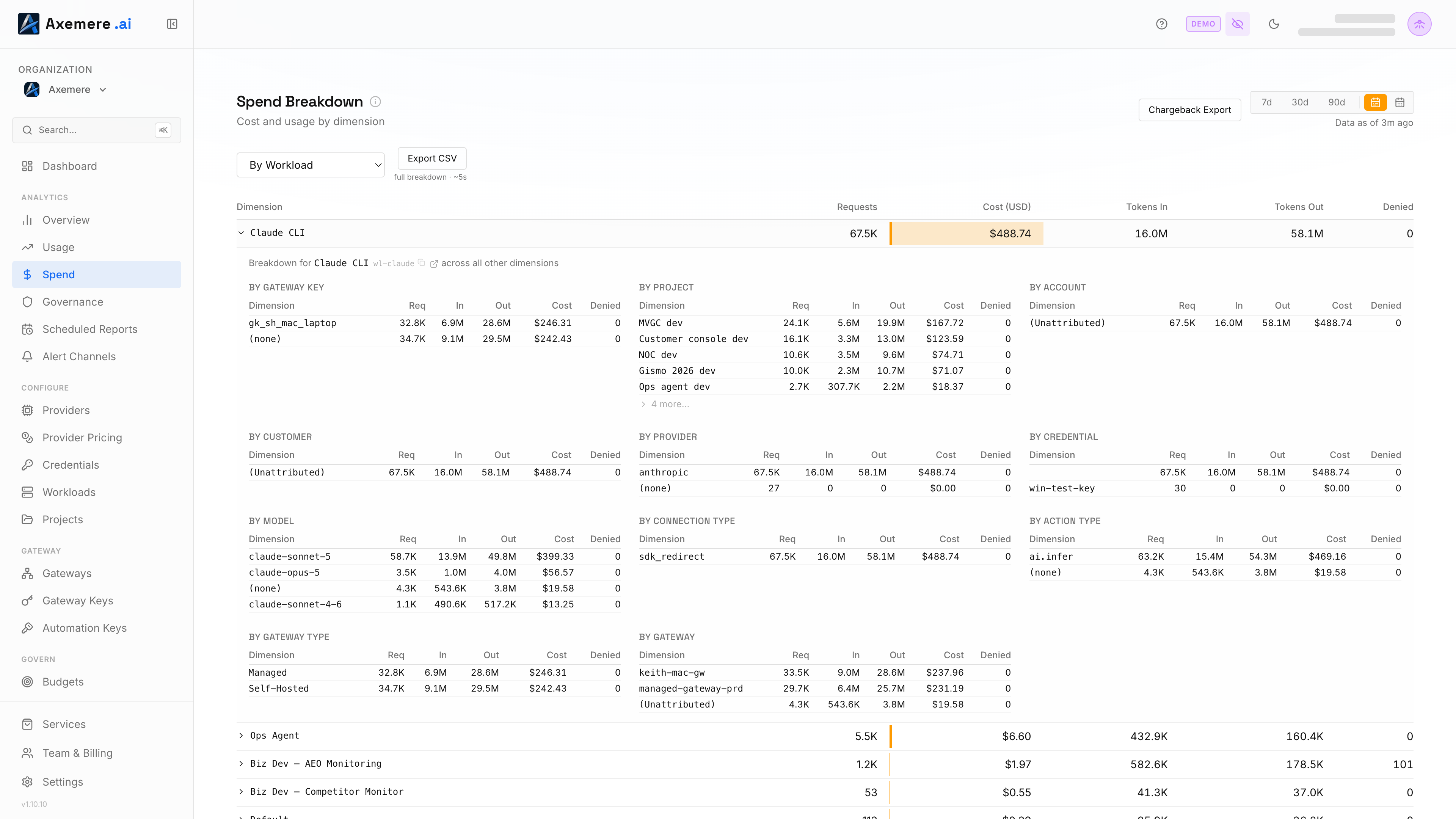The width and height of the screenshot is (1456, 819).
Task: Click the Dashboard grid icon
Action: coord(27,166)
